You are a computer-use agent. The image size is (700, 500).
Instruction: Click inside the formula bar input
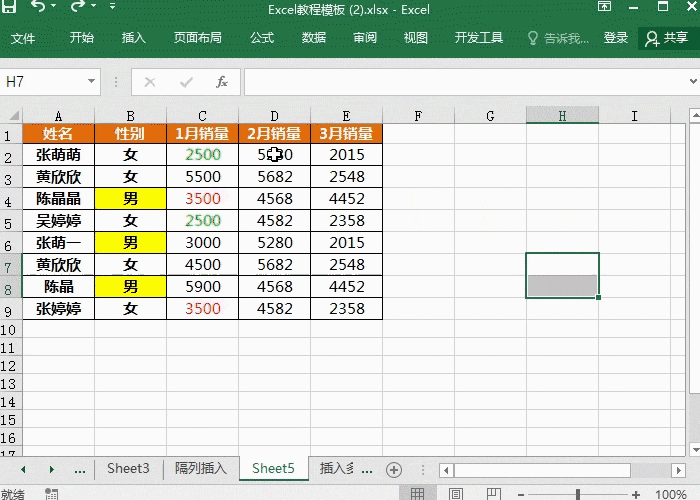click(x=464, y=82)
